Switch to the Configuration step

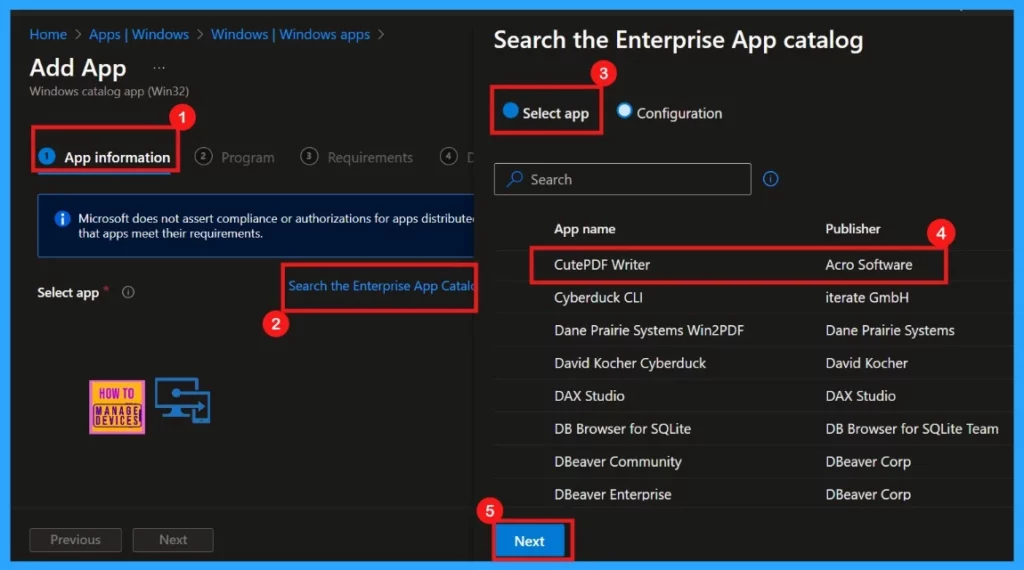click(x=669, y=113)
